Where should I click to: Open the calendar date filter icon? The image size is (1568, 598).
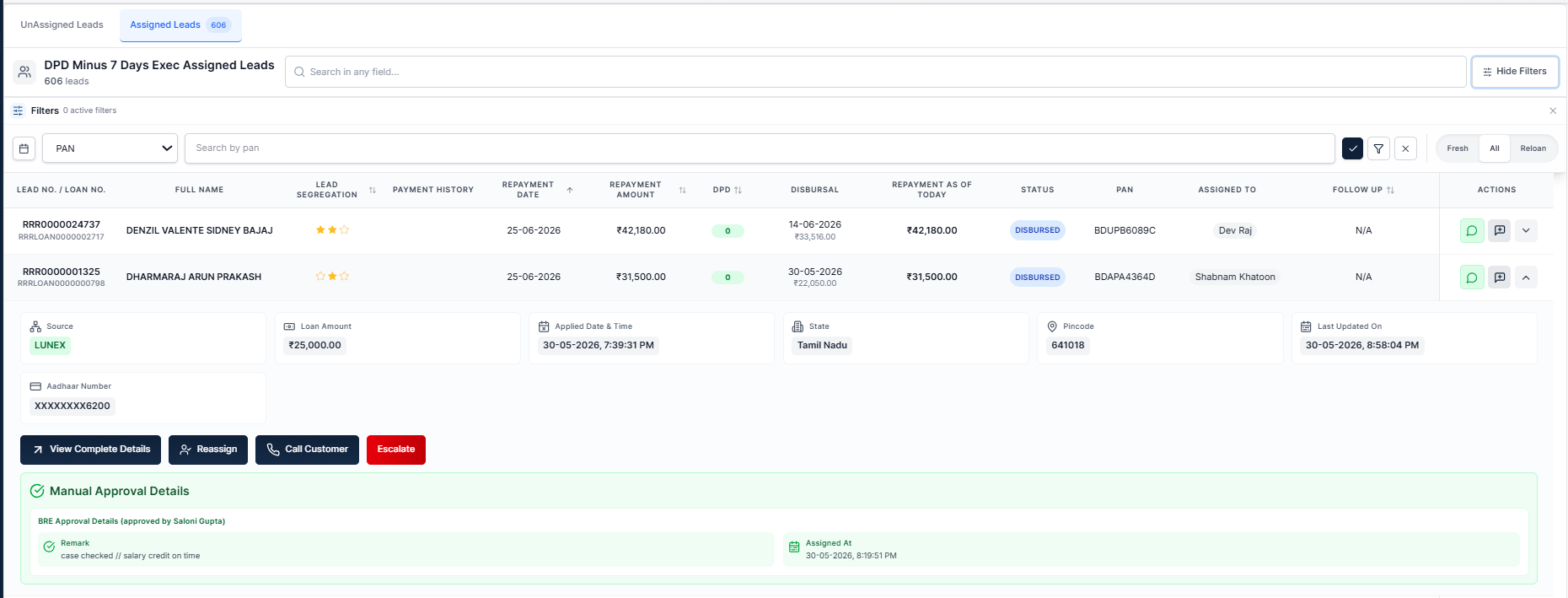pyautogui.click(x=24, y=148)
